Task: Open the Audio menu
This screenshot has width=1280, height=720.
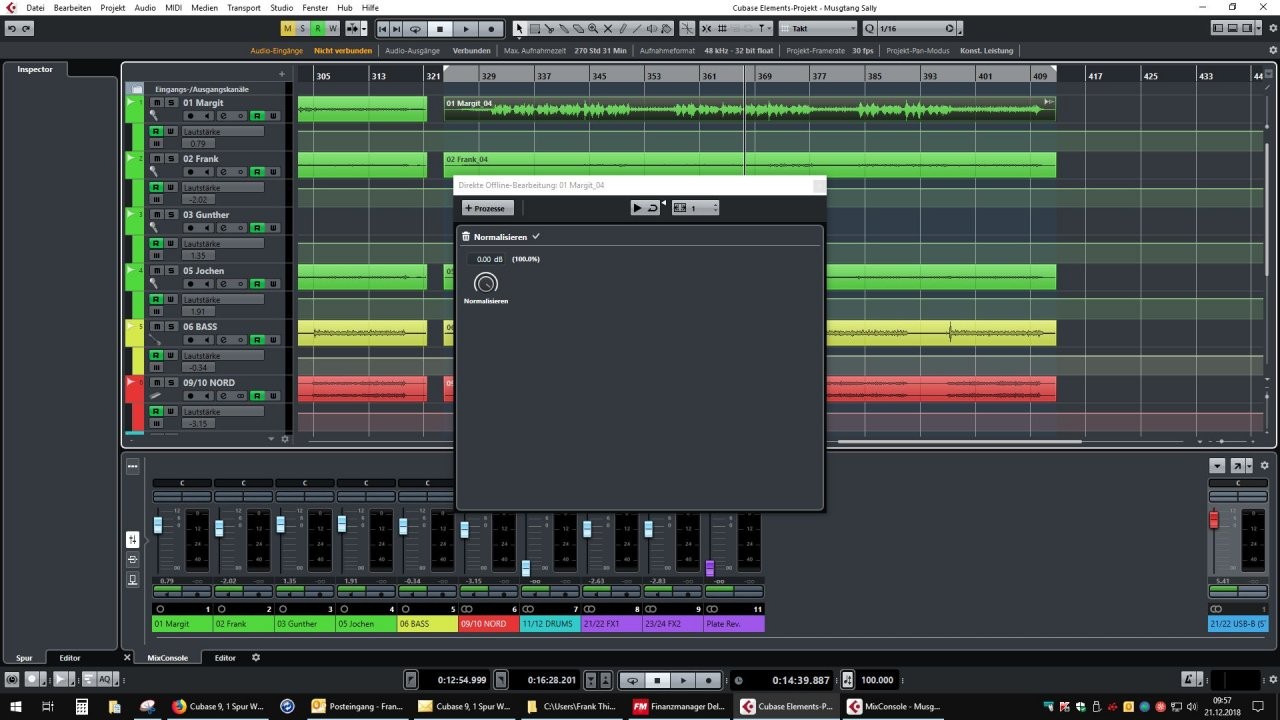Action: (x=145, y=7)
